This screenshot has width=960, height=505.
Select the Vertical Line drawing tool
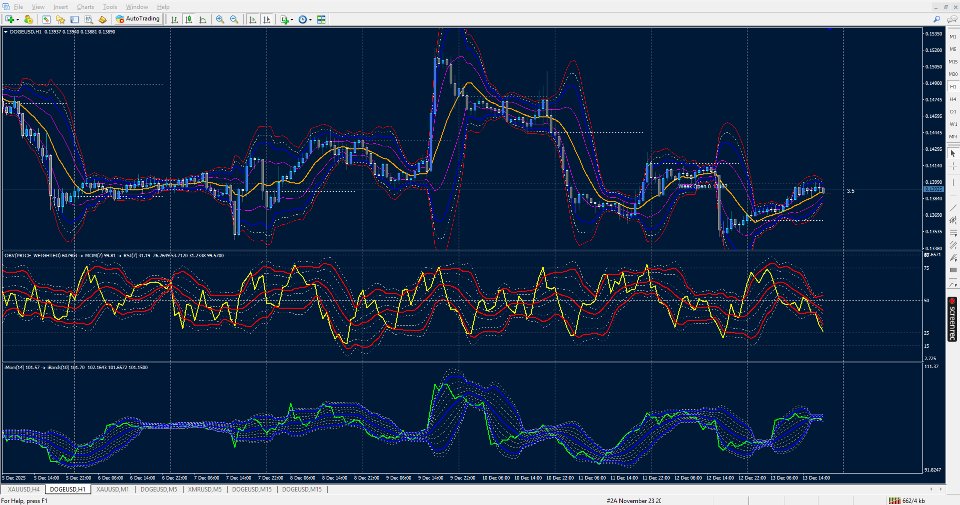pyautogui.click(x=953, y=182)
